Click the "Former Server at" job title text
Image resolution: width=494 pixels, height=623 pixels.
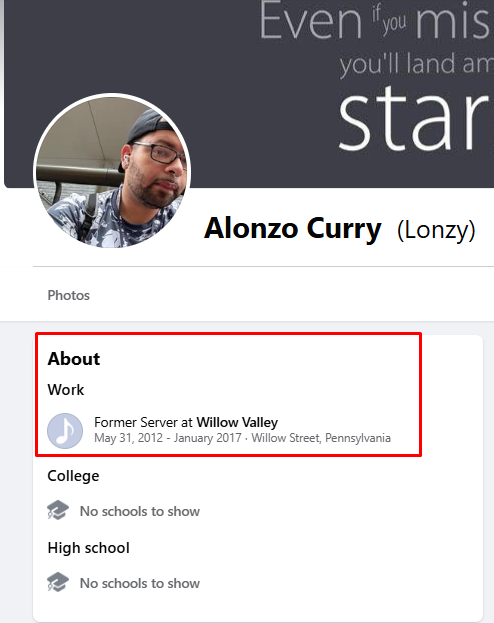coord(143,422)
